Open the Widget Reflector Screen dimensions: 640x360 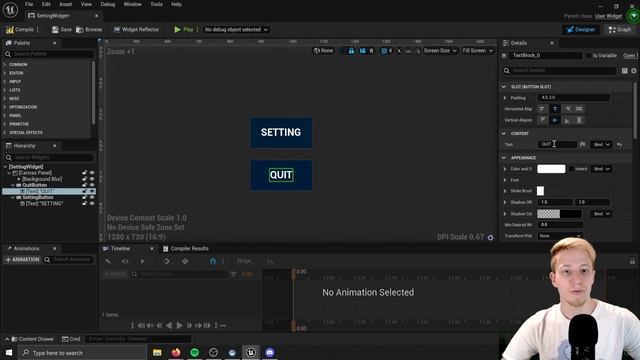136,29
